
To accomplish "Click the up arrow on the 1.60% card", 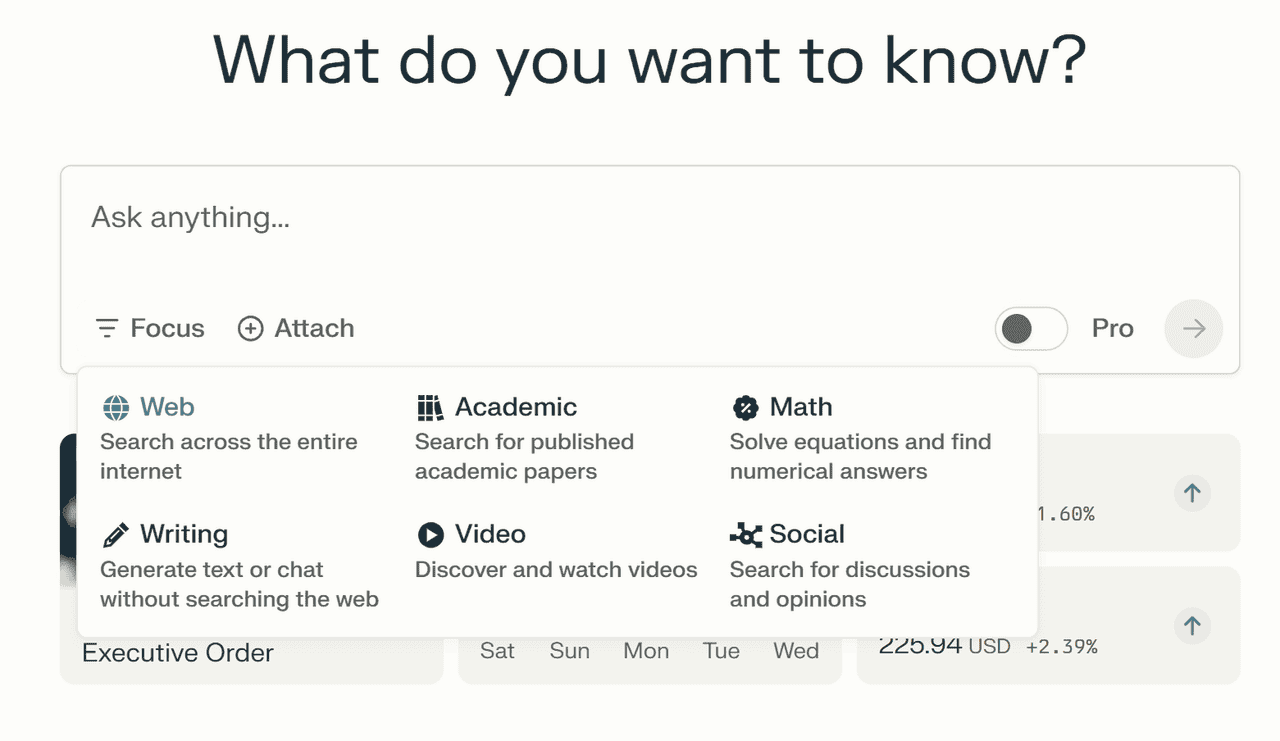I will point(1192,493).
